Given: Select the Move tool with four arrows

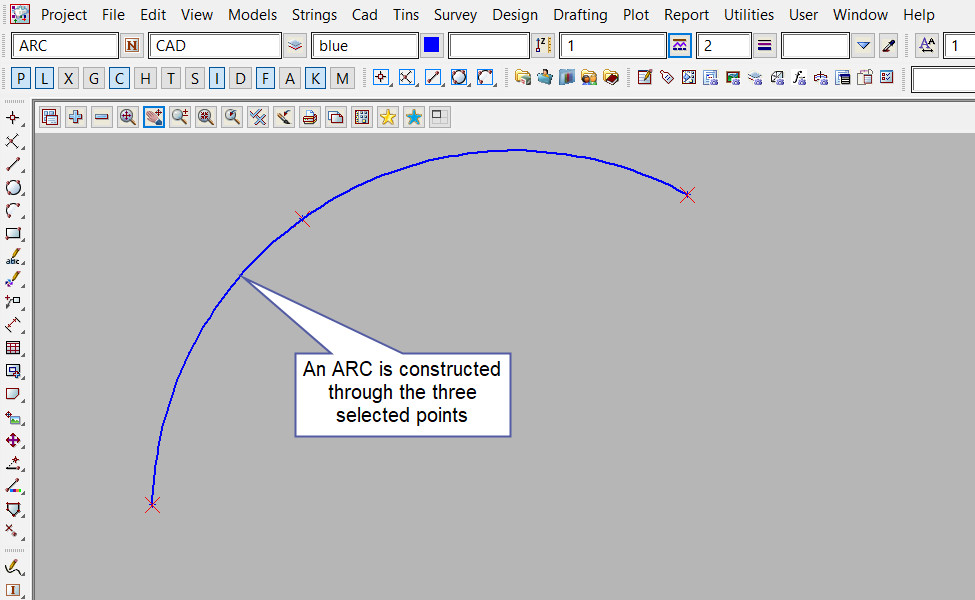Looking at the screenshot, I should [14, 440].
